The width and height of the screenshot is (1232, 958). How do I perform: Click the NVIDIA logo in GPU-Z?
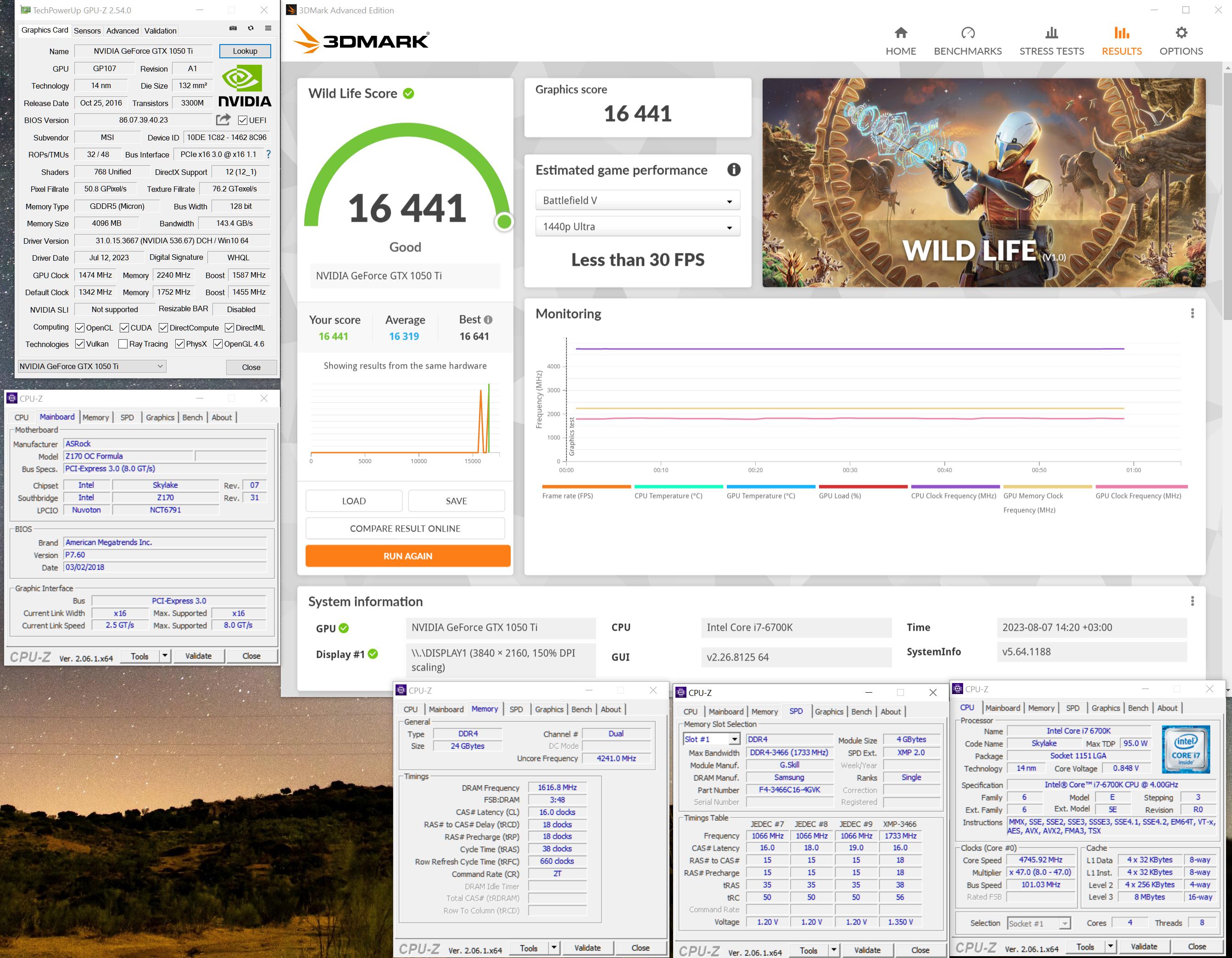click(245, 86)
